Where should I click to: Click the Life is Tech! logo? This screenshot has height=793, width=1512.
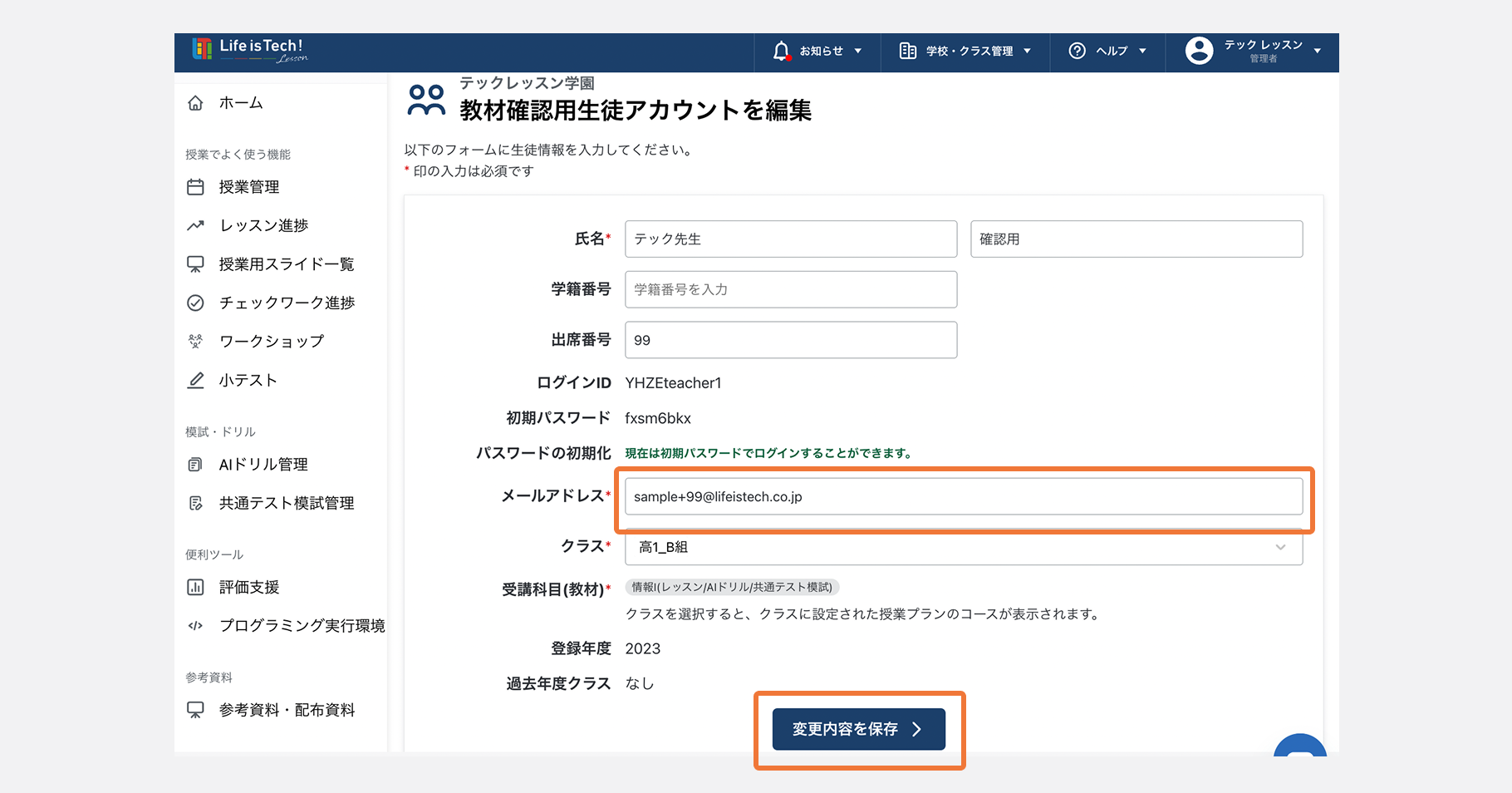[250, 50]
